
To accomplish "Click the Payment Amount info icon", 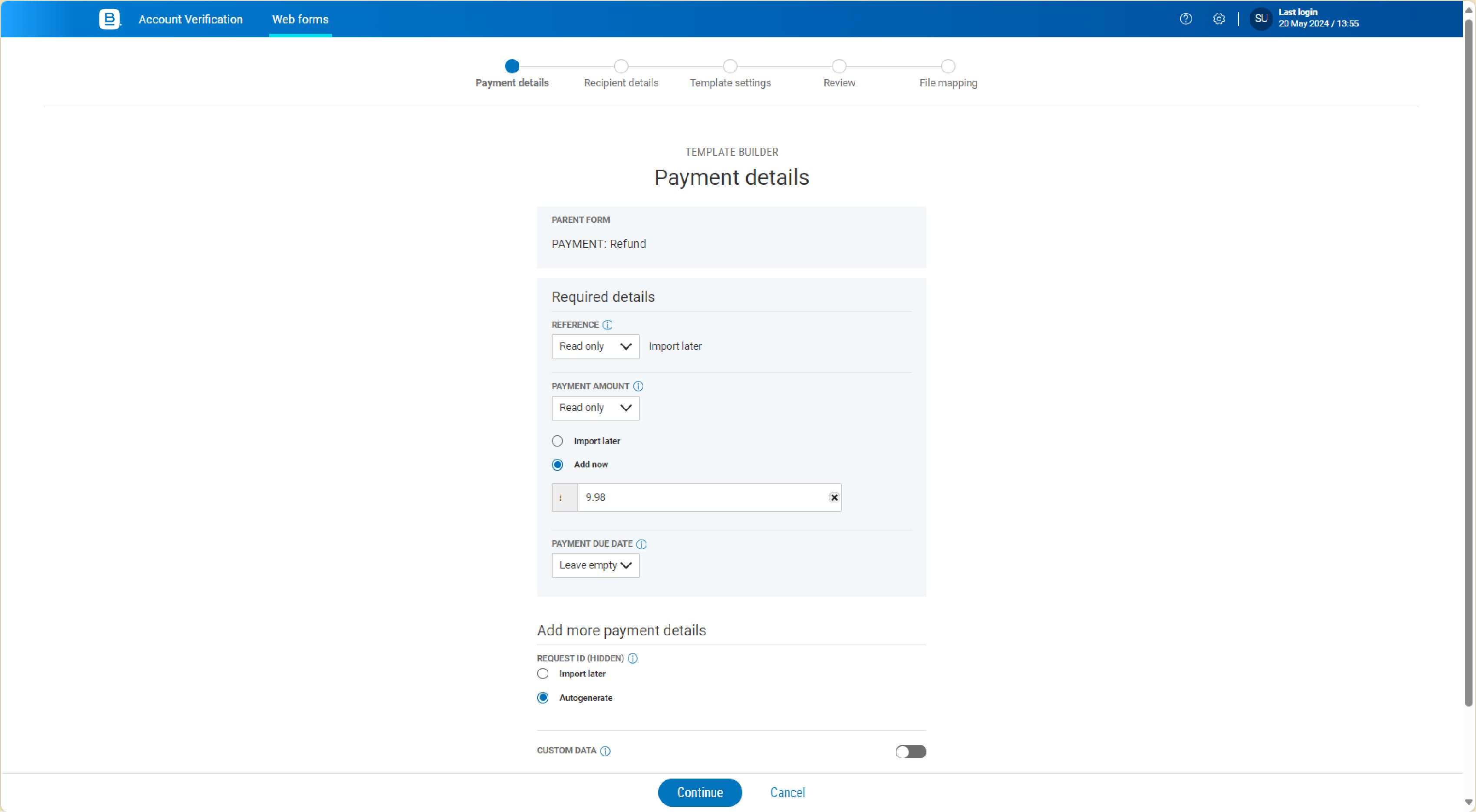I will click(638, 387).
